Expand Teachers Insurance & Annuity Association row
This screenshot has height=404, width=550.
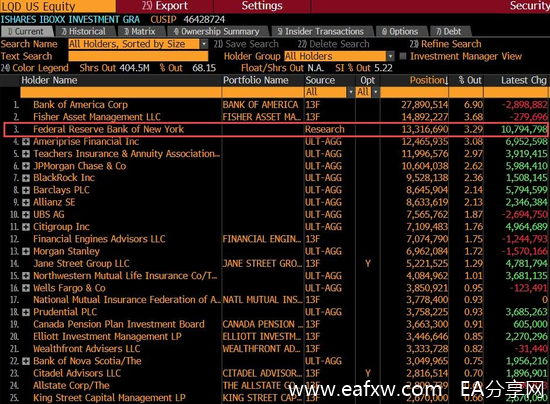pos(26,154)
